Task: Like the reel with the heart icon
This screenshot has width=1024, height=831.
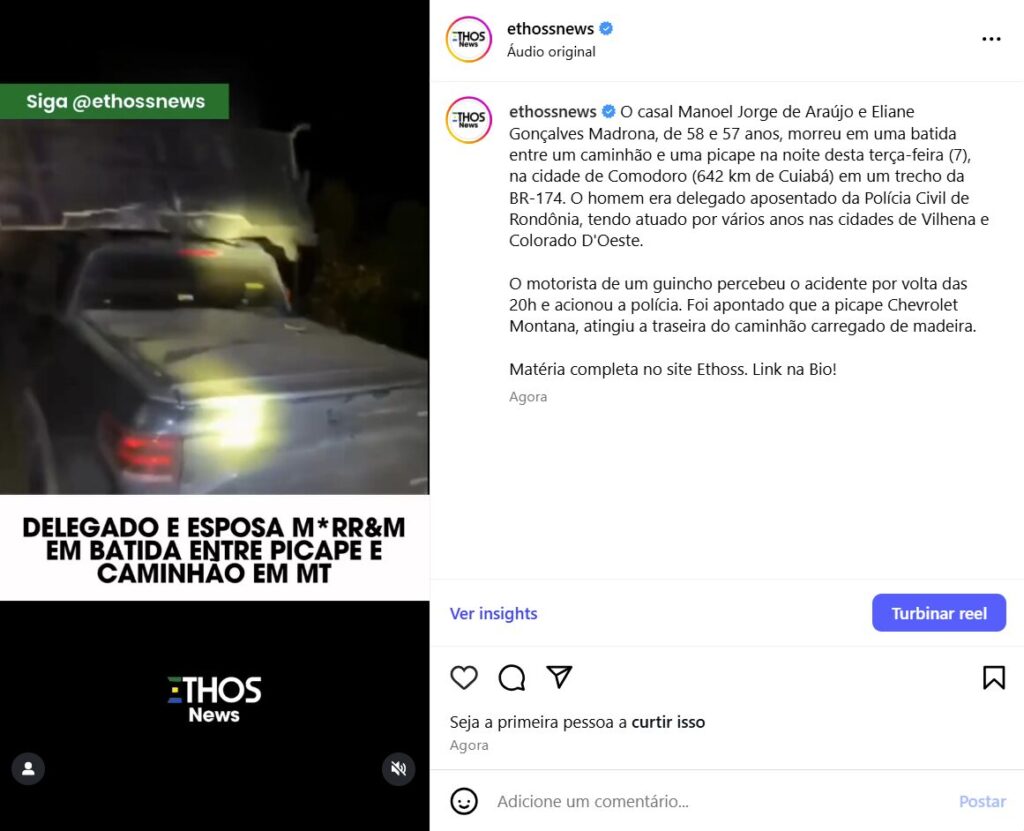Action: (464, 677)
